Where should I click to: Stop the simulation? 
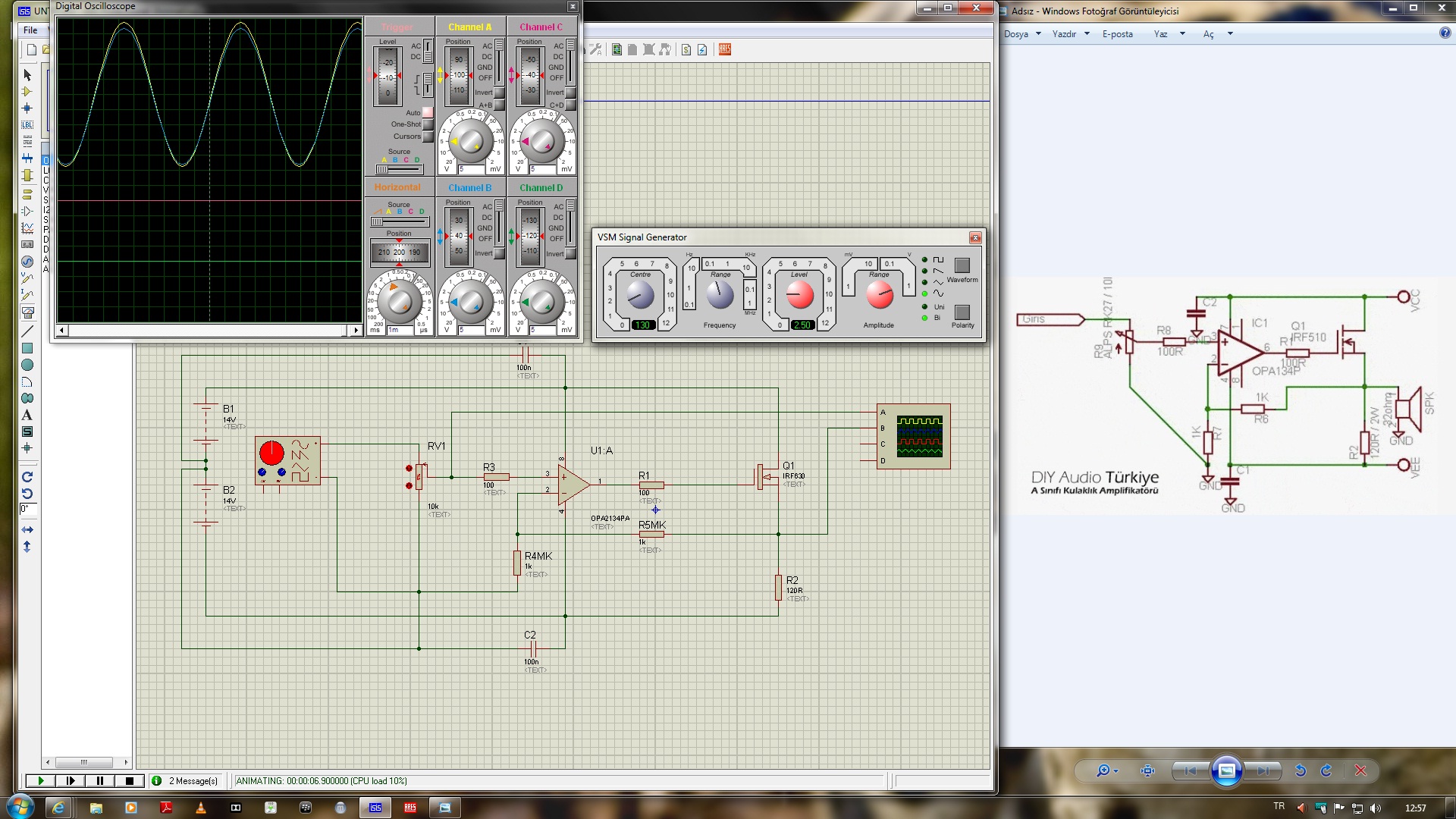tap(130, 780)
